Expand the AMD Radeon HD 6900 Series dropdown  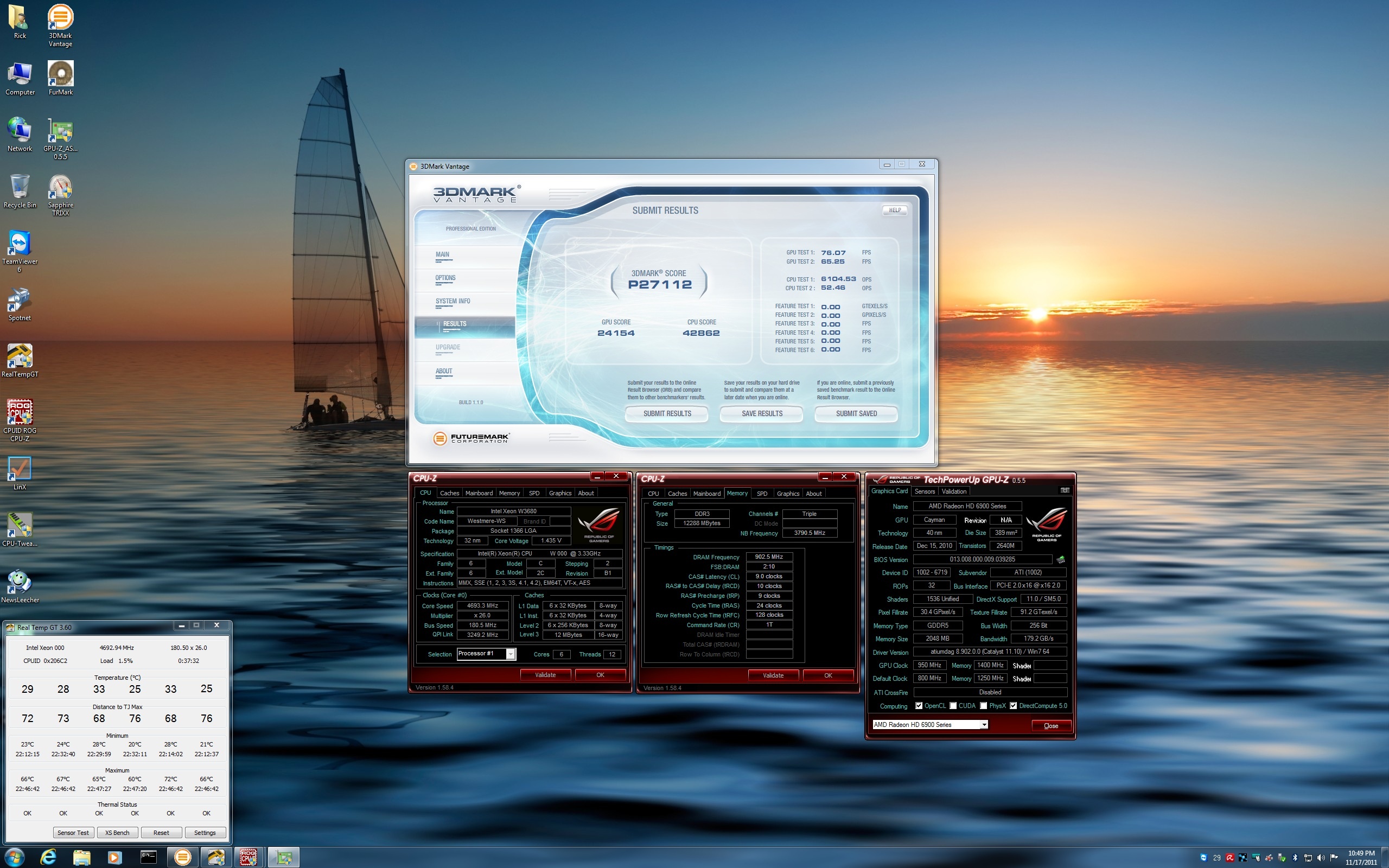coord(984,724)
